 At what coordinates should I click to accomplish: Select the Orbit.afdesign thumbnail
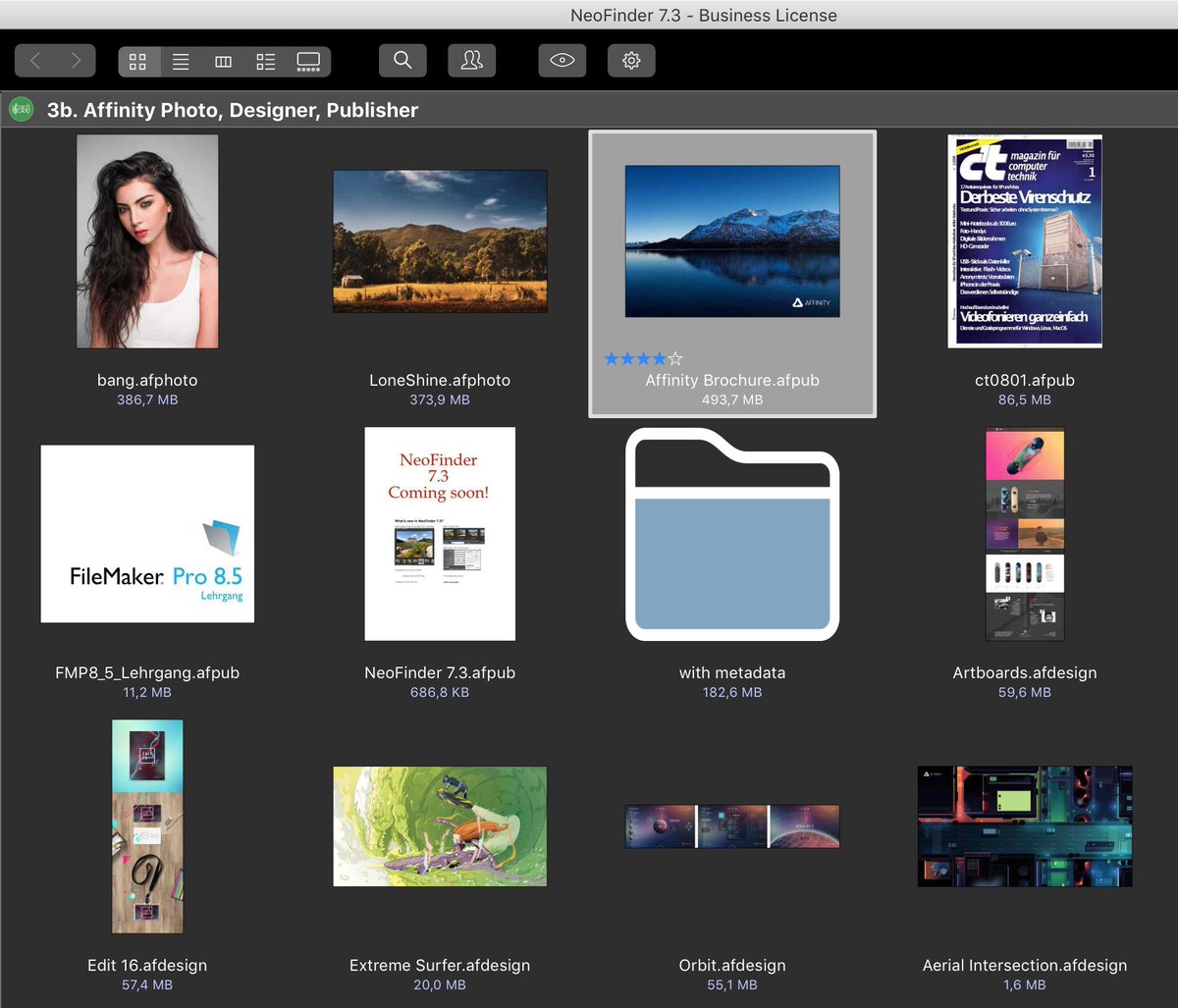[x=732, y=826]
